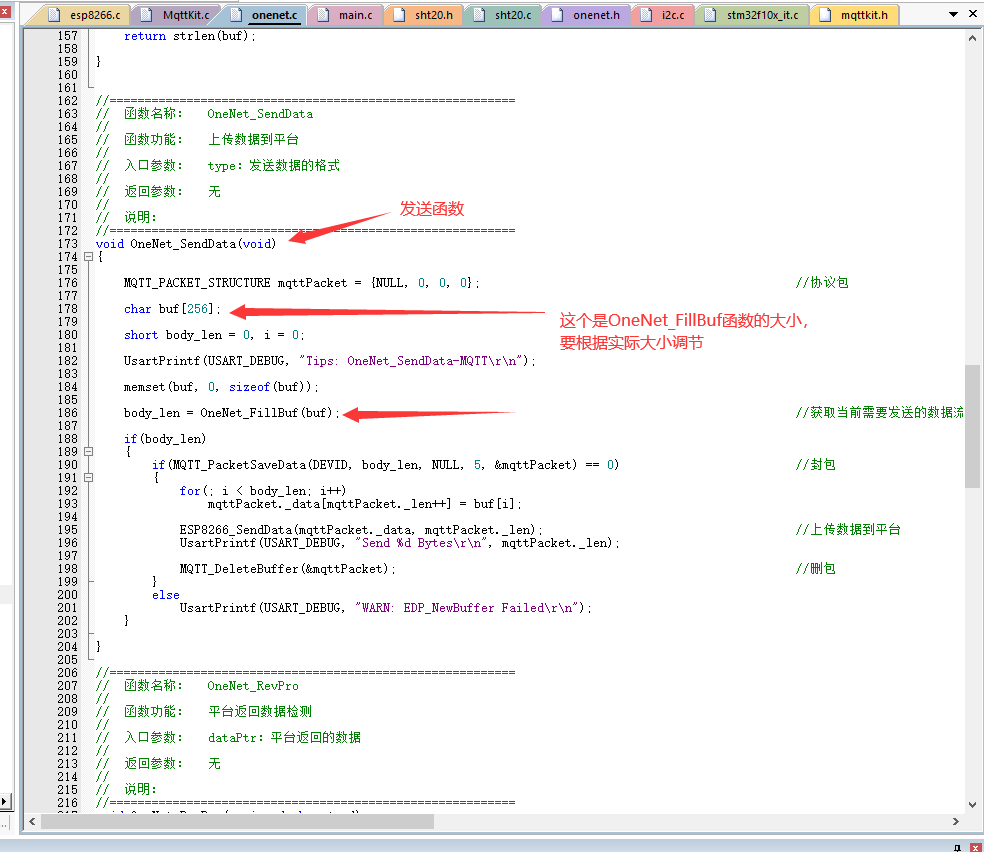Screen dimensions: 984x852
Task: Click the horizontal scrollbar left arrow
Action: click(x=32, y=821)
